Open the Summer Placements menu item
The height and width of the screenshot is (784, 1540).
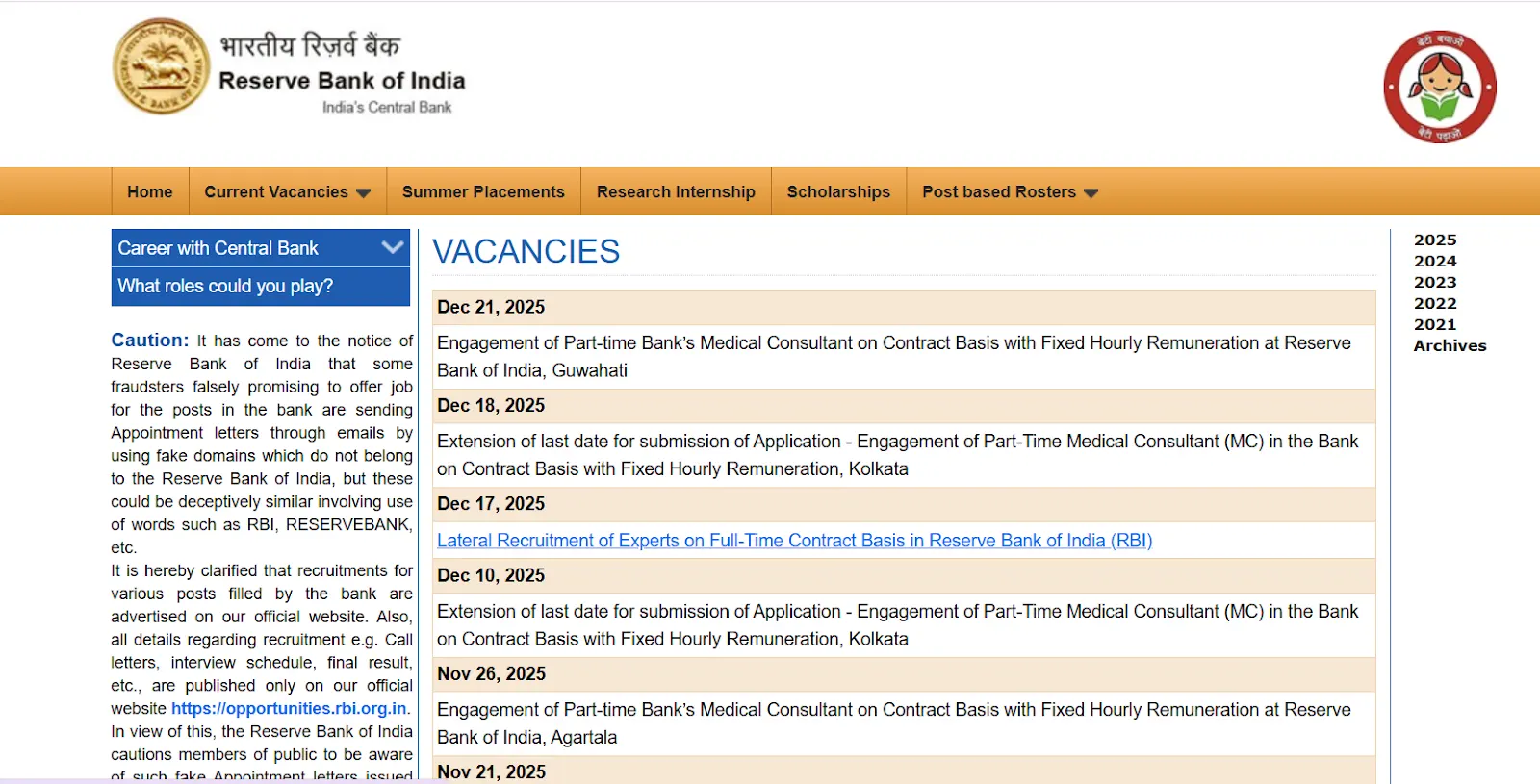tap(483, 191)
